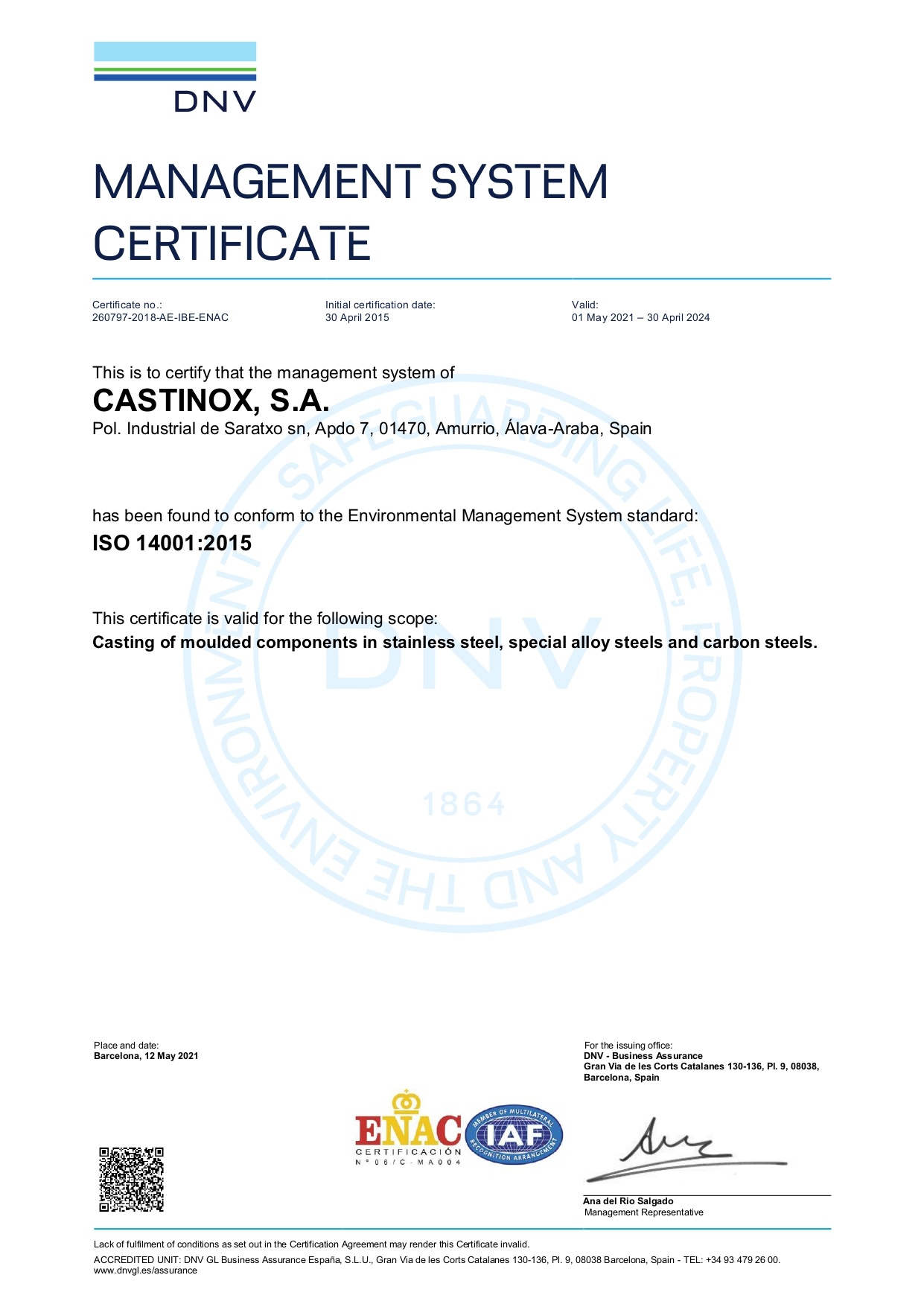This screenshot has height=1307, width=924.
Task: Click the ENAC Certificación logo
Action: 408,1128
